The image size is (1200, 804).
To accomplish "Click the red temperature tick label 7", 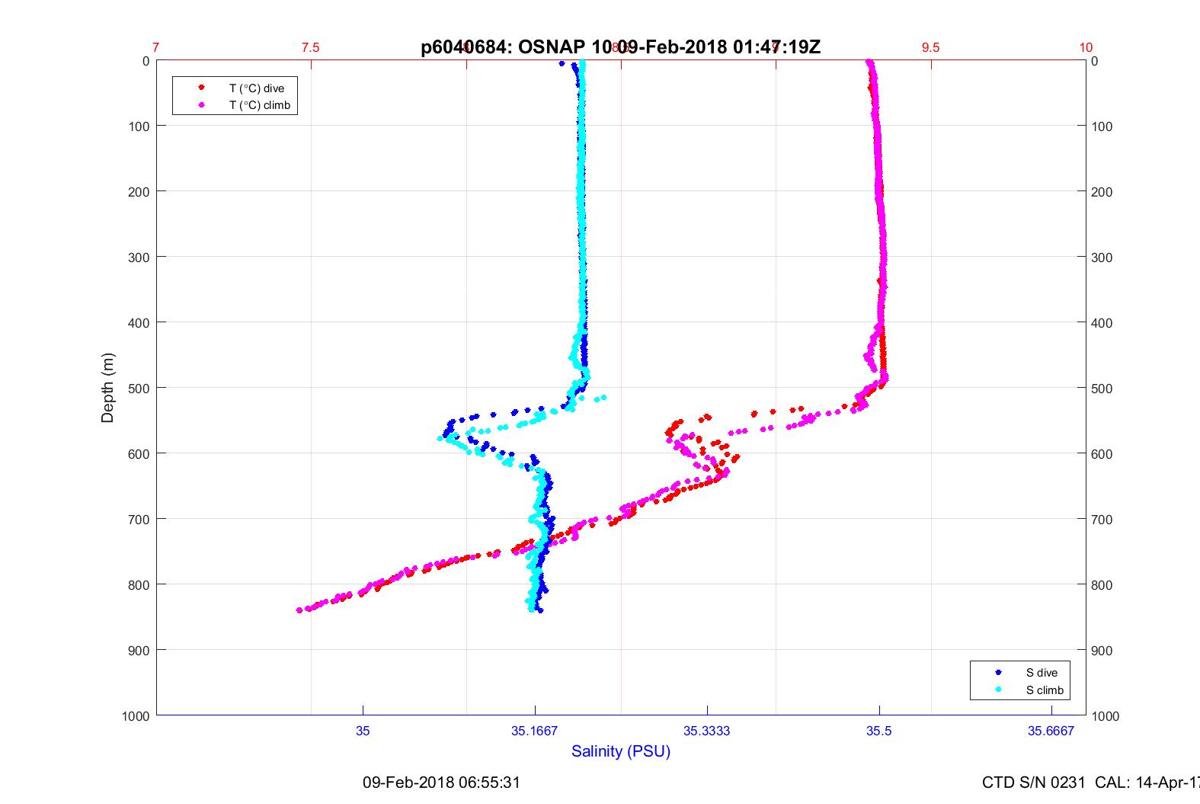I will (x=156, y=47).
